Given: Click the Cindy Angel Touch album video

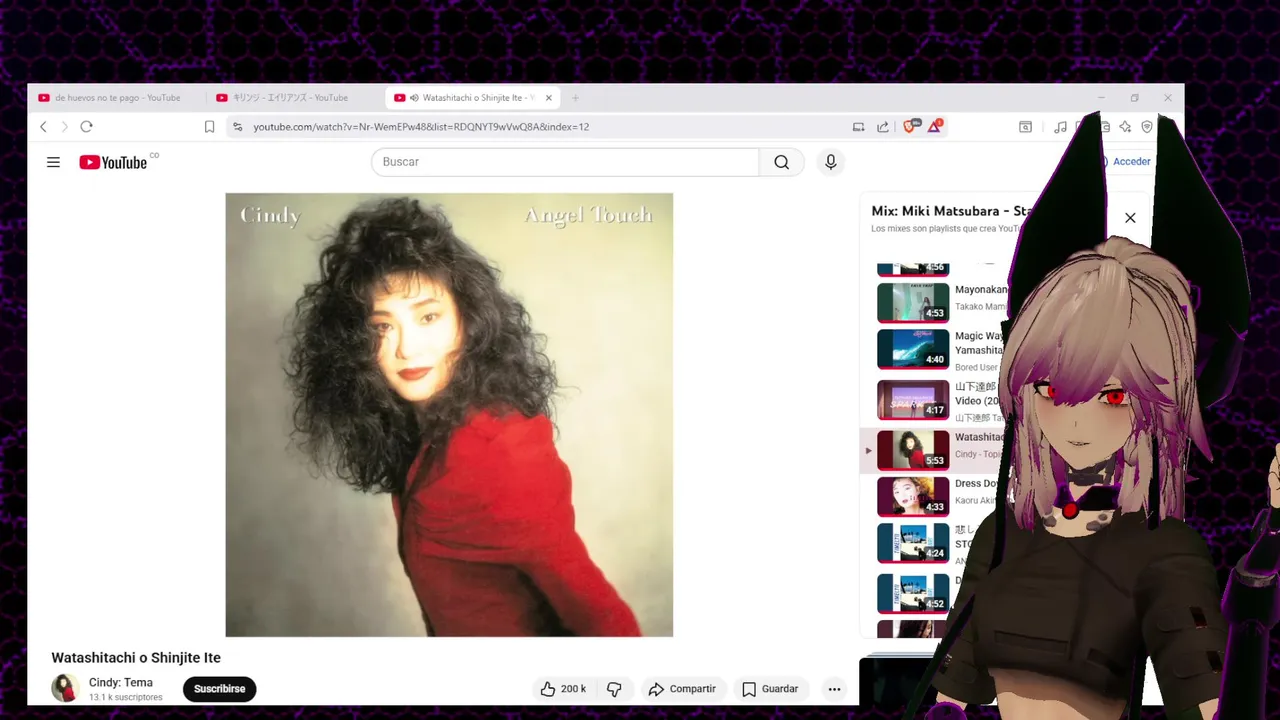Looking at the screenshot, I should pos(449,415).
